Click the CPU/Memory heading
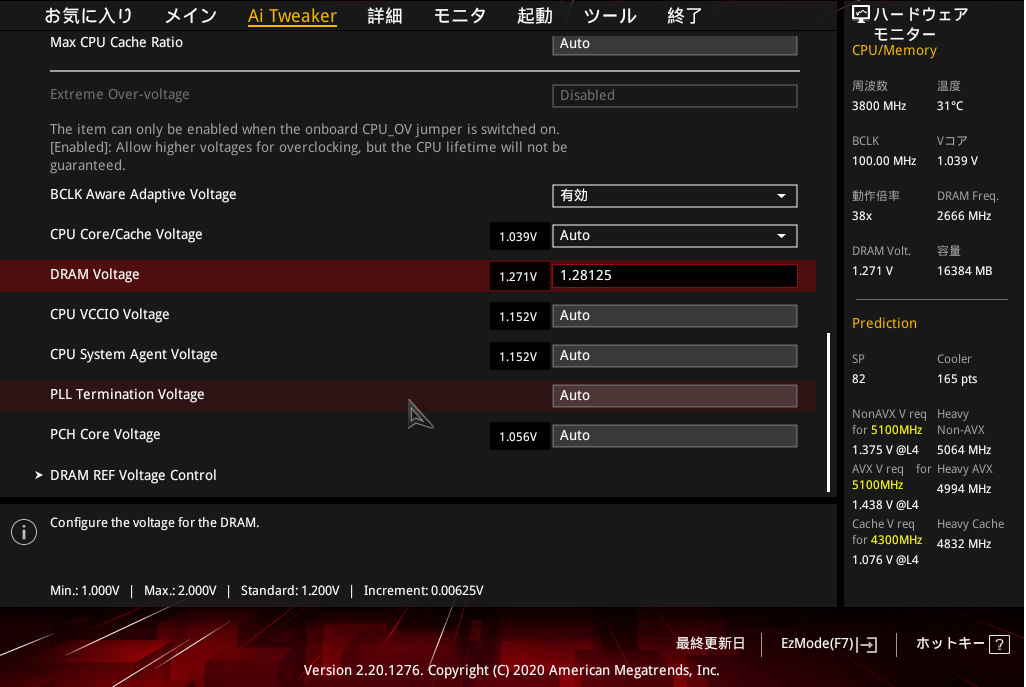The width and height of the screenshot is (1026, 687). 894,50
